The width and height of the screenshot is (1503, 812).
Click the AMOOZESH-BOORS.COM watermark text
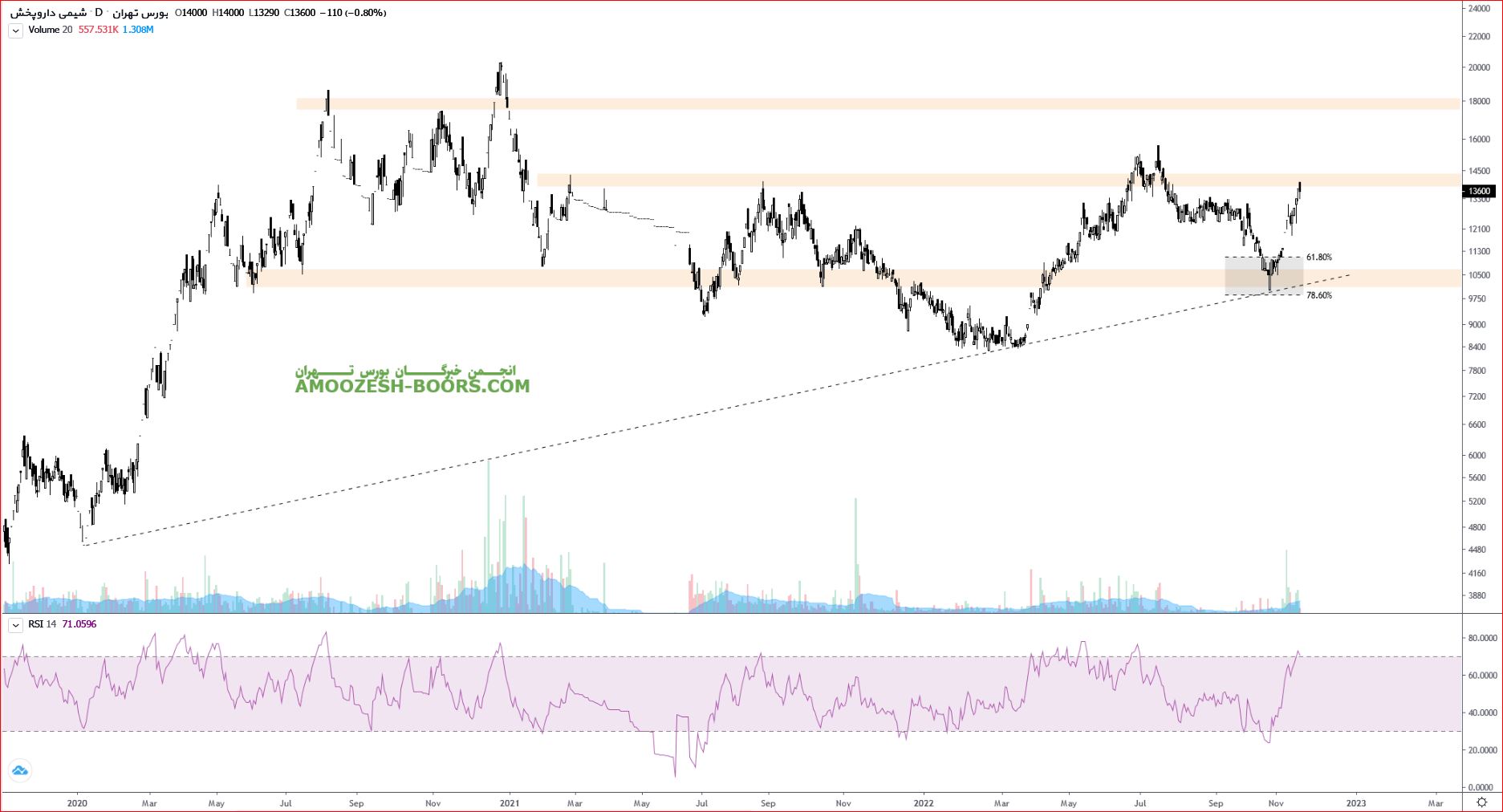(412, 387)
